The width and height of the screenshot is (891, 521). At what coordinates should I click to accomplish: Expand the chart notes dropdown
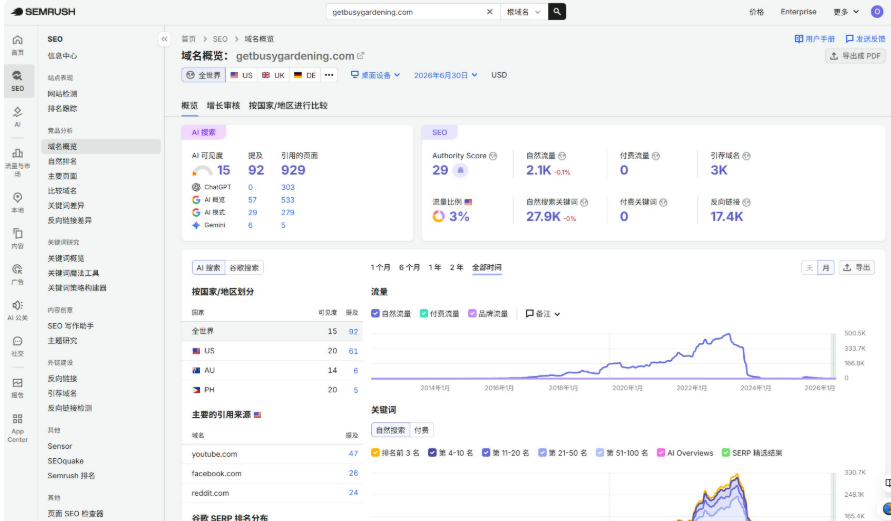[543, 314]
